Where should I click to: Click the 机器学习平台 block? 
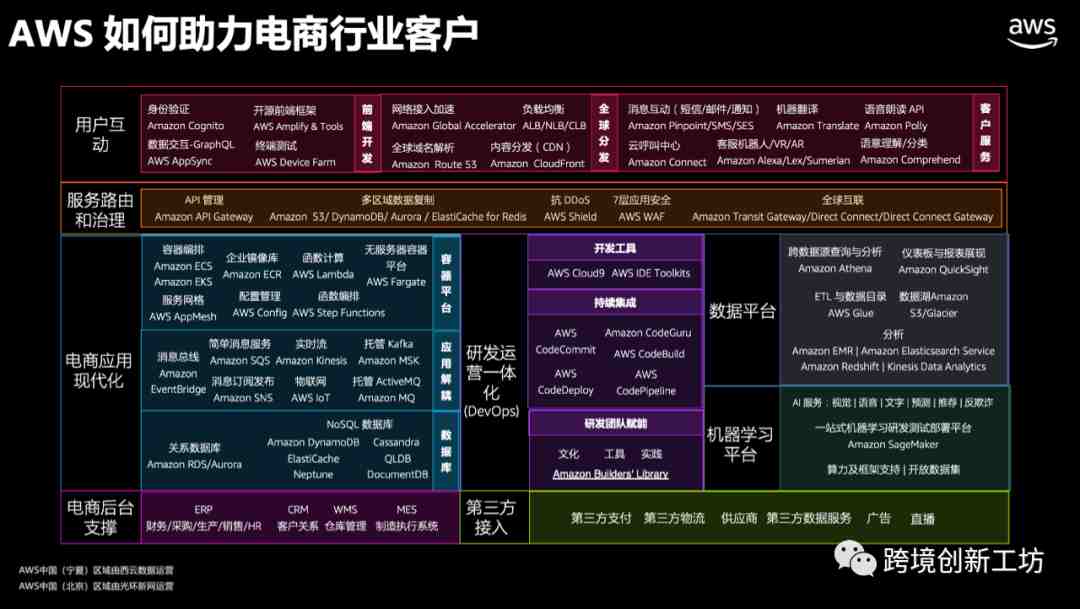click(x=740, y=444)
